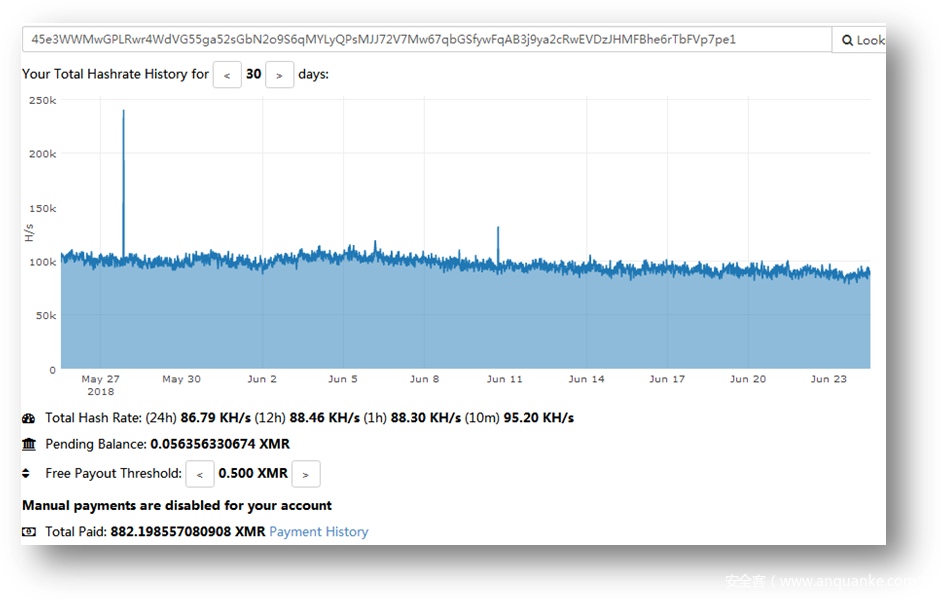Image resolution: width=941 pixels, height=600 pixels.
Task: Click the gauge icon beside Total Hash Rate
Action: click(x=28, y=418)
